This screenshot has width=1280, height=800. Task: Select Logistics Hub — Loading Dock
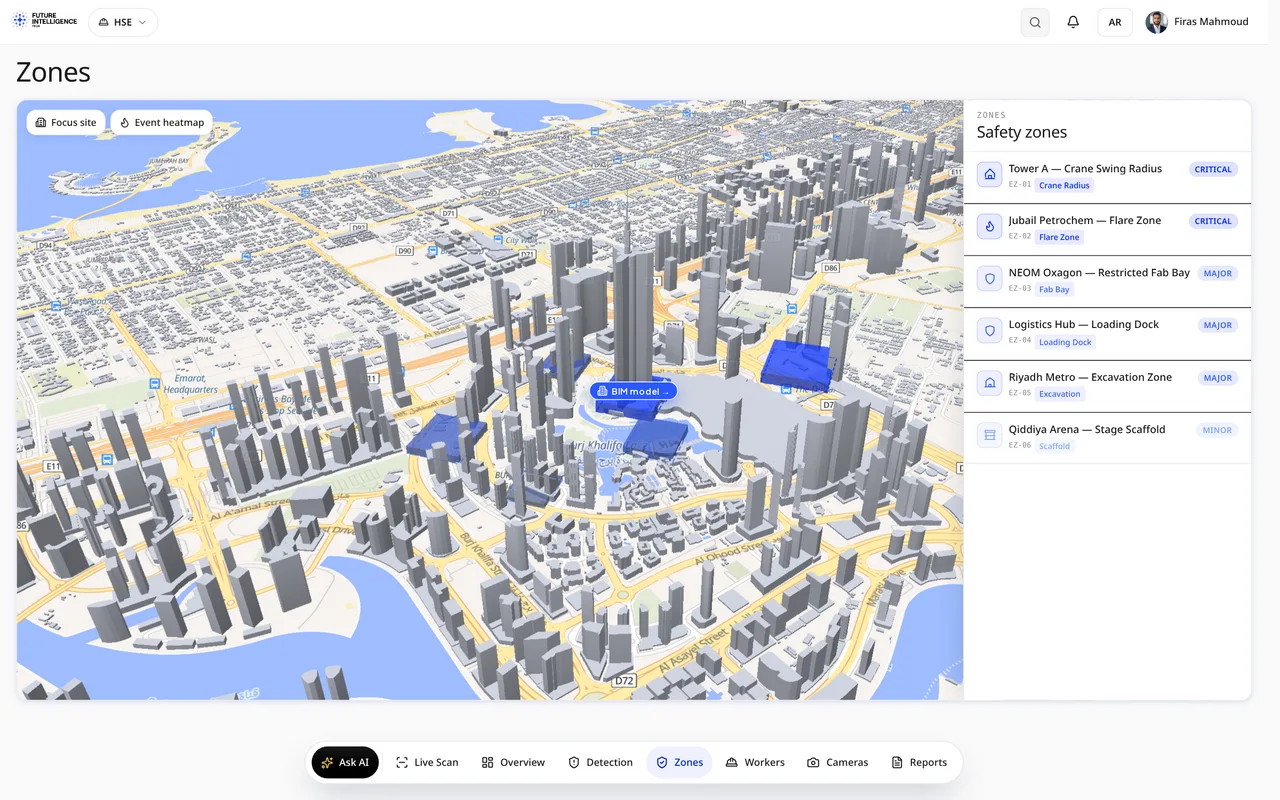(1107, 334)
